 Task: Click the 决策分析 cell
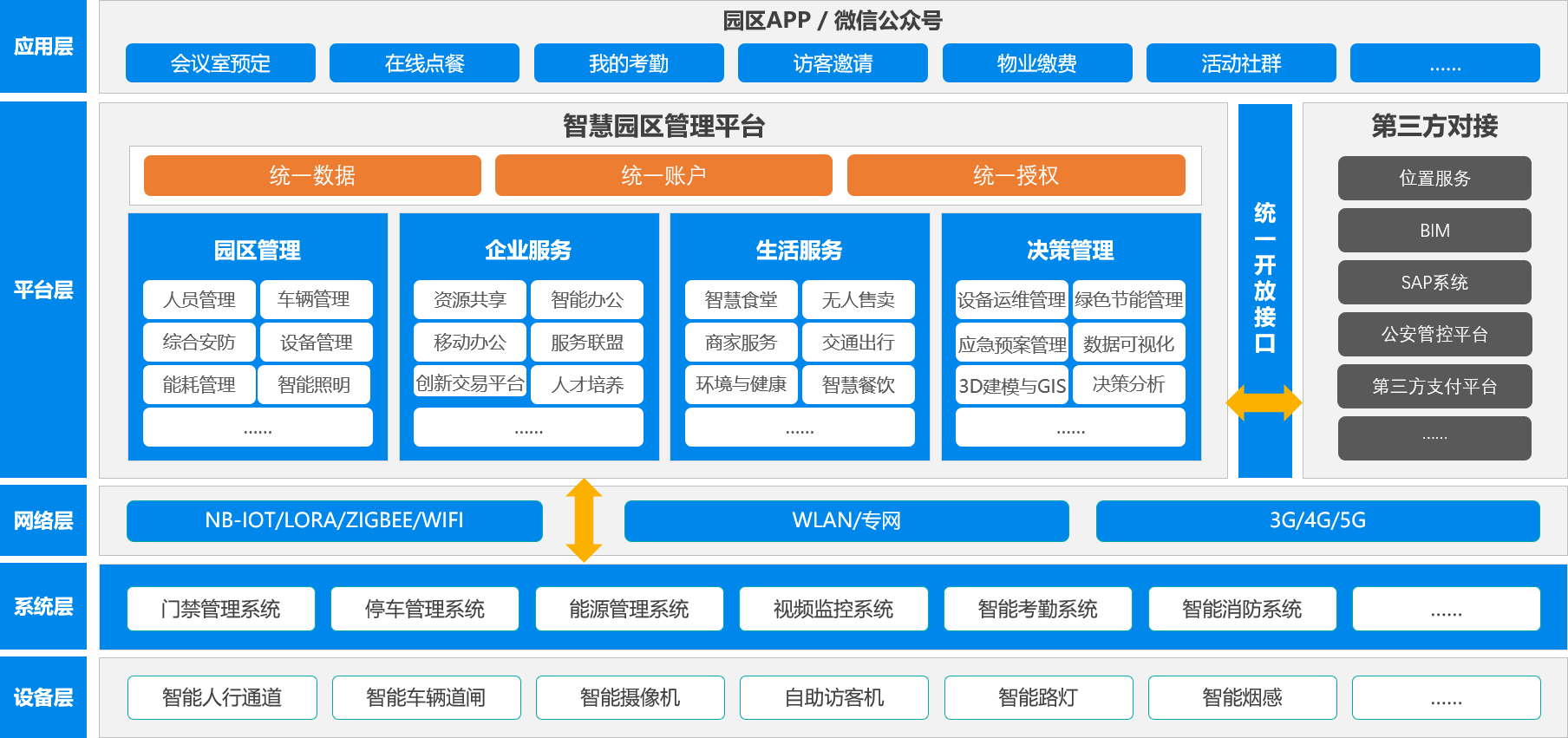coord(1129,384)
